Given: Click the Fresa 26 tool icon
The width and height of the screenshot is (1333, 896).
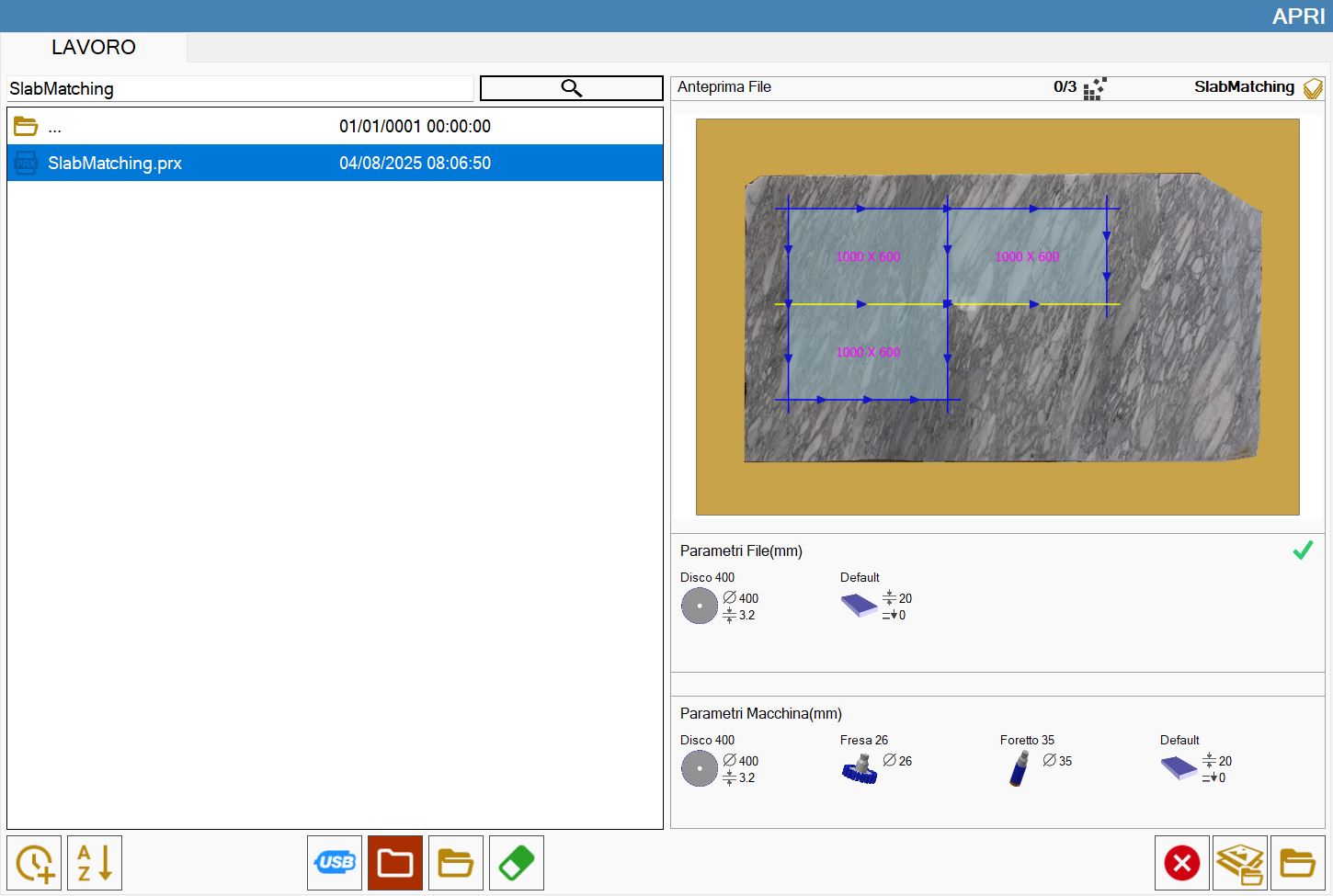Looking at the screenshot, I should coord(860,768).
